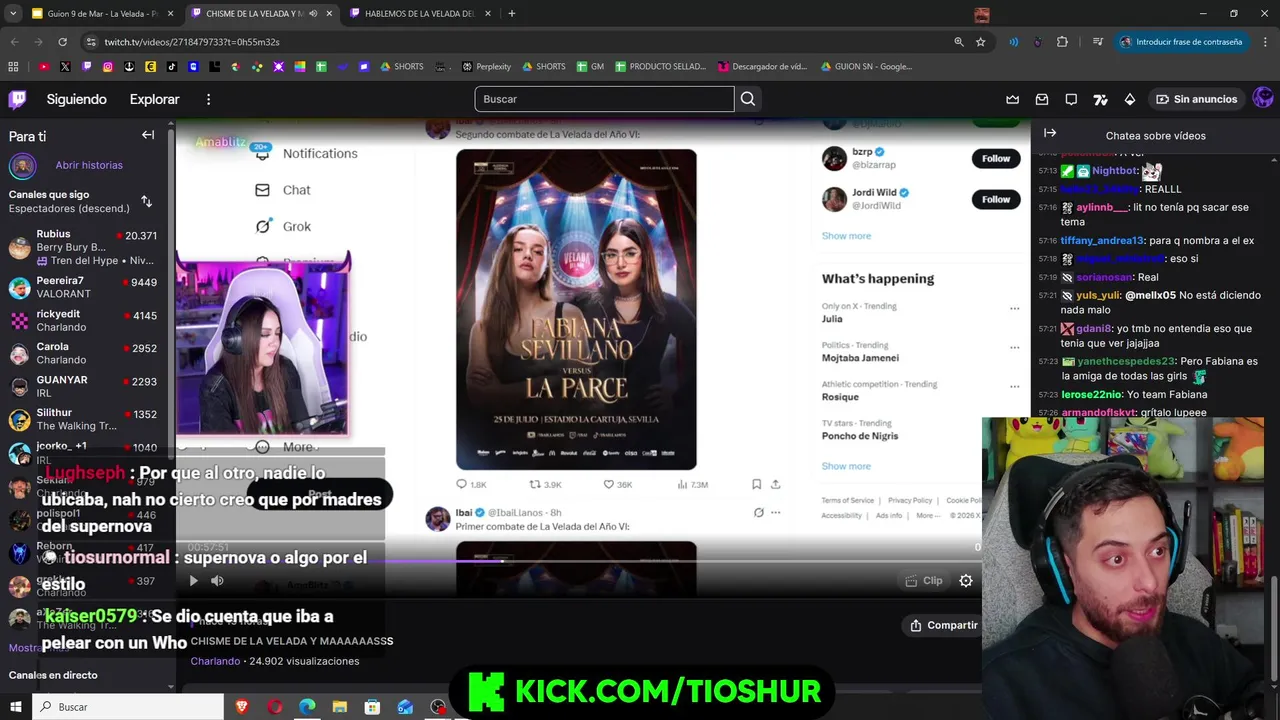The width and height of the screenshot is (1280, 720).
Task: Open the three-dot menu on Ibai's lower tweet
Action: tap(776, 513)
